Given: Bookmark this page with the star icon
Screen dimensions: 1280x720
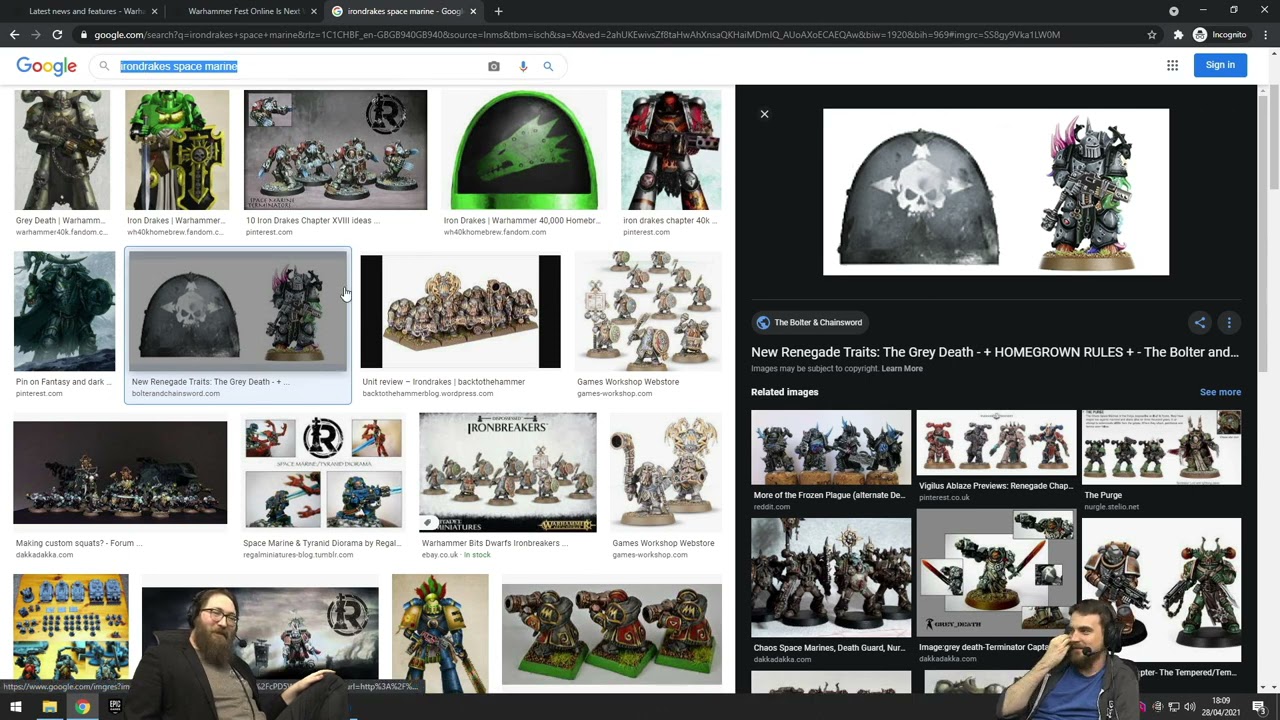Looking at the screenshot, I should pos(1152,35).
